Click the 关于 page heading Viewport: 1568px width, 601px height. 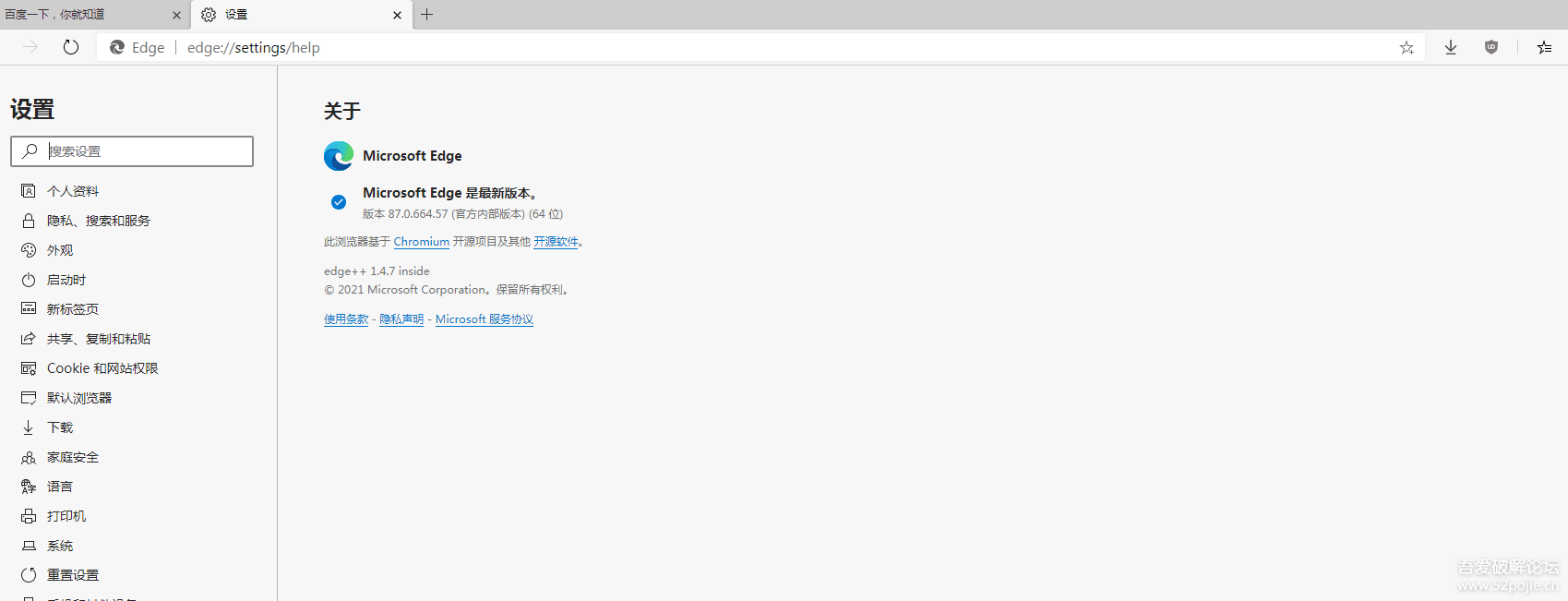pyautogui.click(x=342, y=111)
